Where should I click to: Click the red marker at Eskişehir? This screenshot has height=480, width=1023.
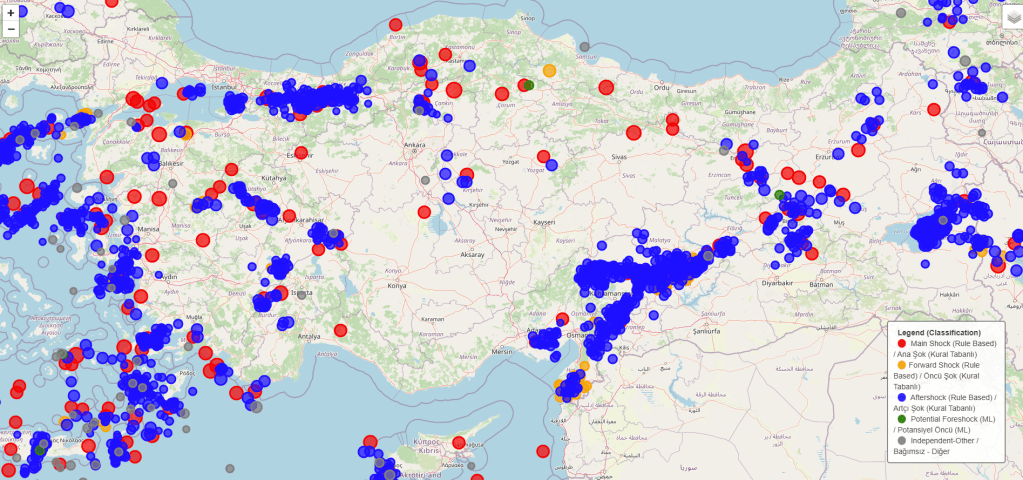coord(301,153)
